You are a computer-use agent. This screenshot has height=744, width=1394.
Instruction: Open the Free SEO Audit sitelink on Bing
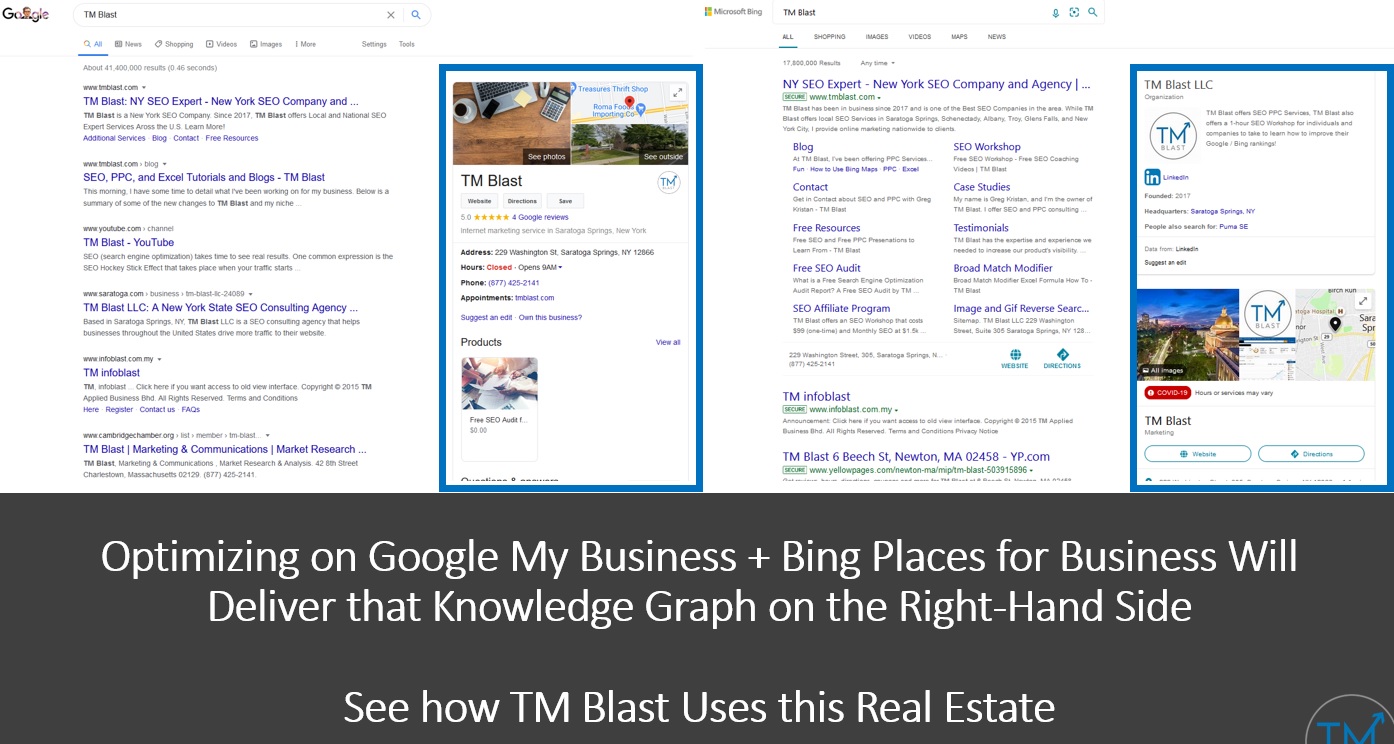(826, 268)
